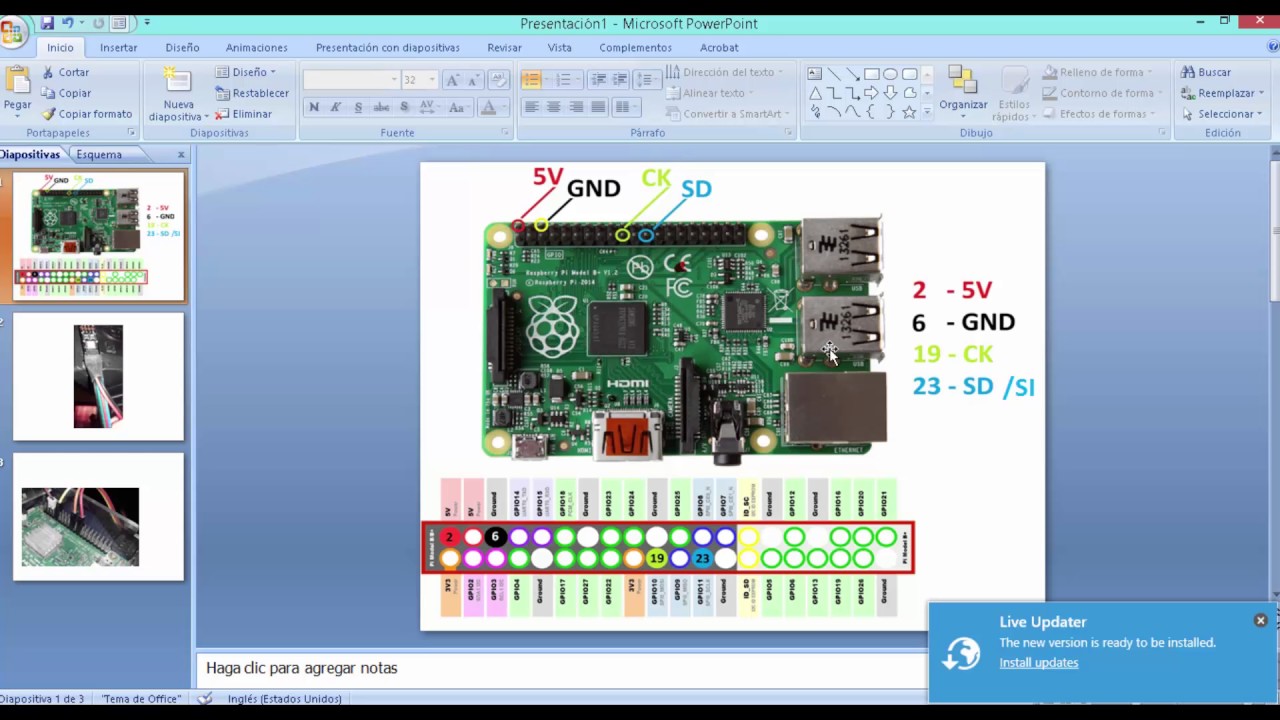Open the Revisar tab

(x=504, y=47)
